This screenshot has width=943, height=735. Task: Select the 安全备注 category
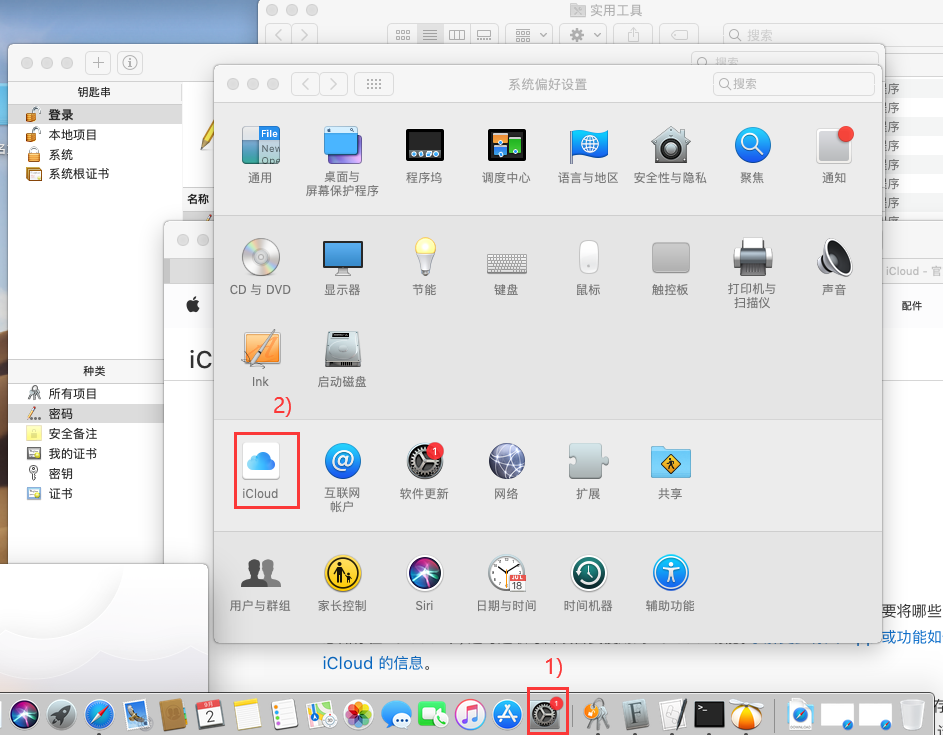[86, 434]
